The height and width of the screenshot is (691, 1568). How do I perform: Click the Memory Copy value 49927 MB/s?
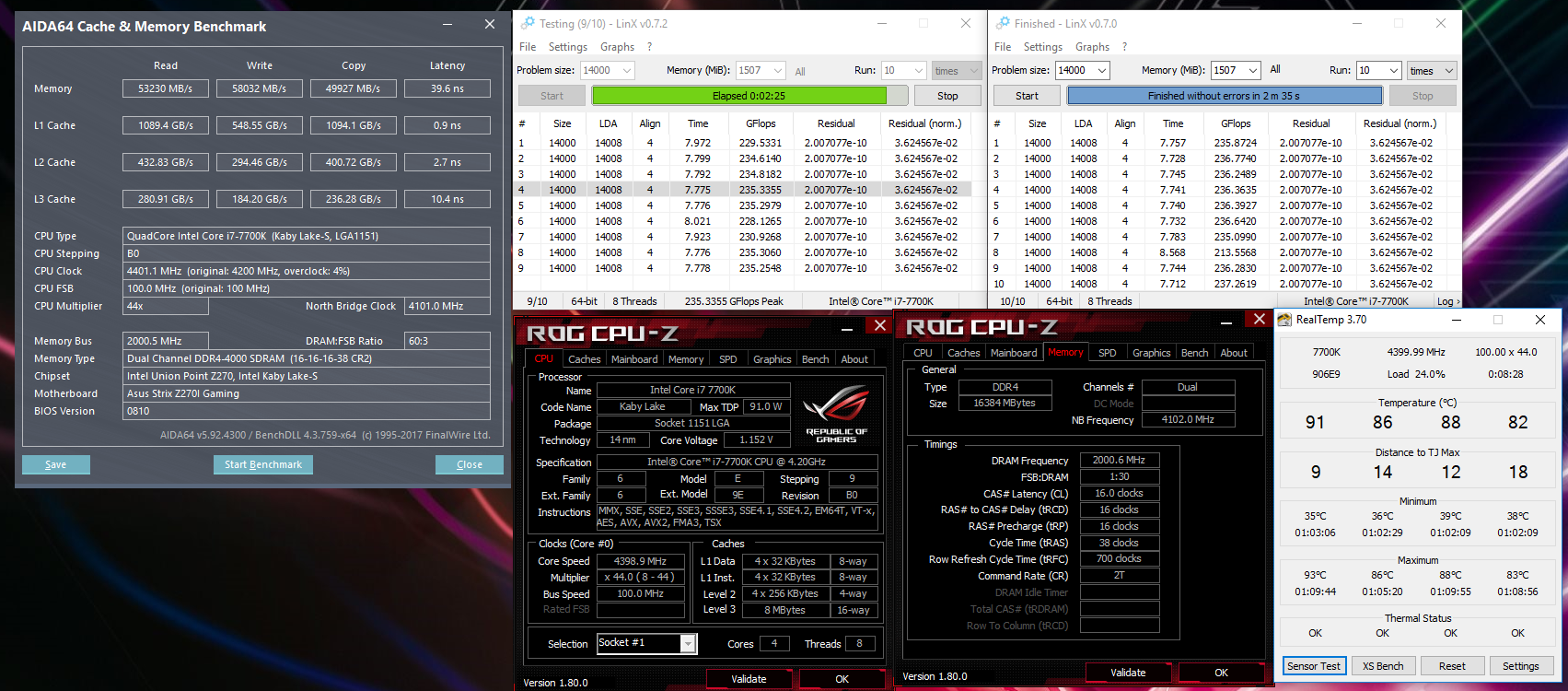[x=354, y=88]
